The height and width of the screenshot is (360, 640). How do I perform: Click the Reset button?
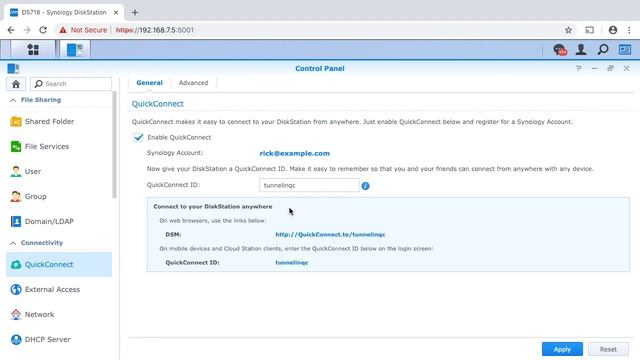pos(608,349)
